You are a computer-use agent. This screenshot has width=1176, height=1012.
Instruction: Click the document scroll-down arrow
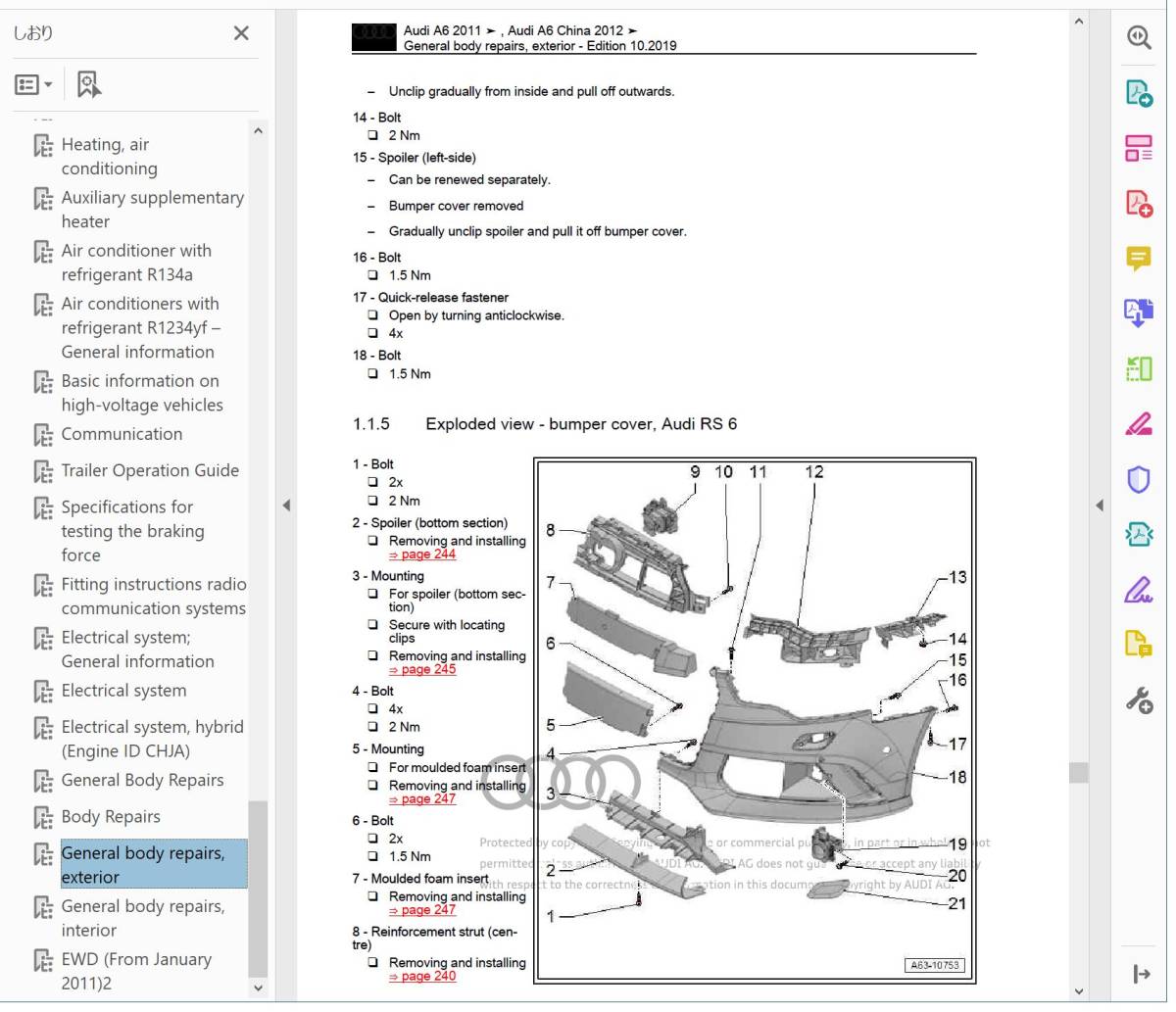[1079, 991]
